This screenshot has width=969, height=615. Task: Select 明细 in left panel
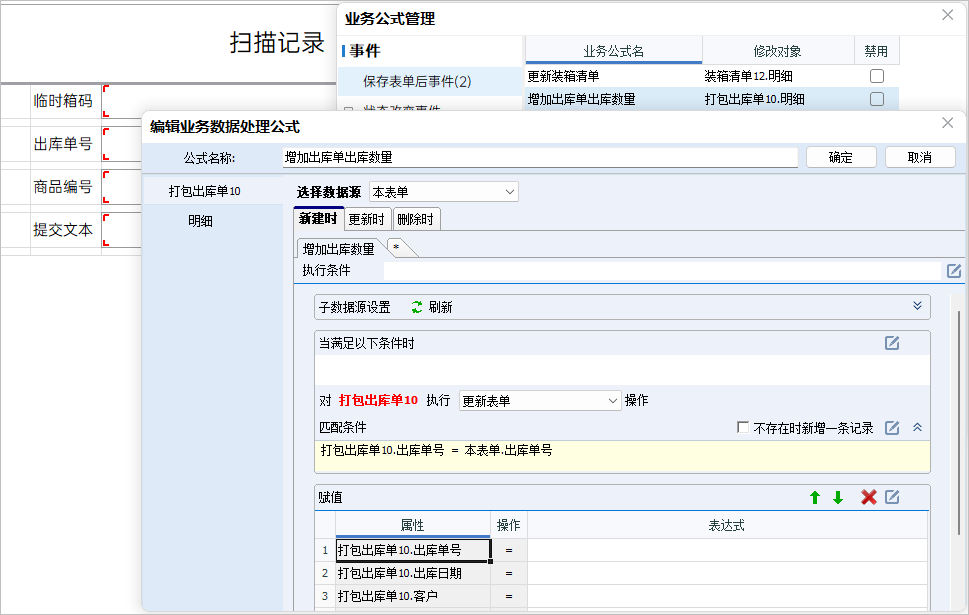[200, 221]
